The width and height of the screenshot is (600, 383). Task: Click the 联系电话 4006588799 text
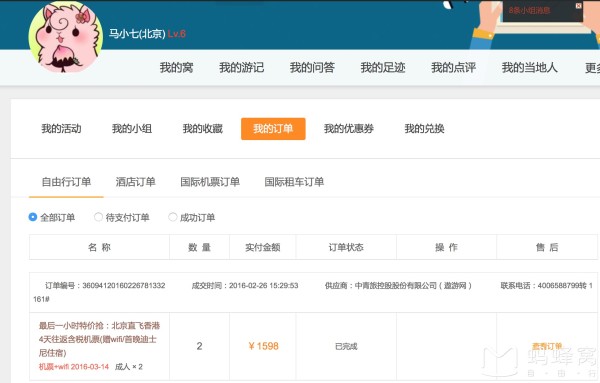546,285
